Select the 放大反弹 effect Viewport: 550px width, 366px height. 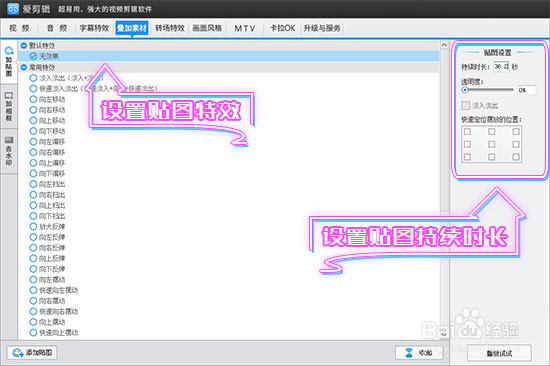click(x=33, y=226)
